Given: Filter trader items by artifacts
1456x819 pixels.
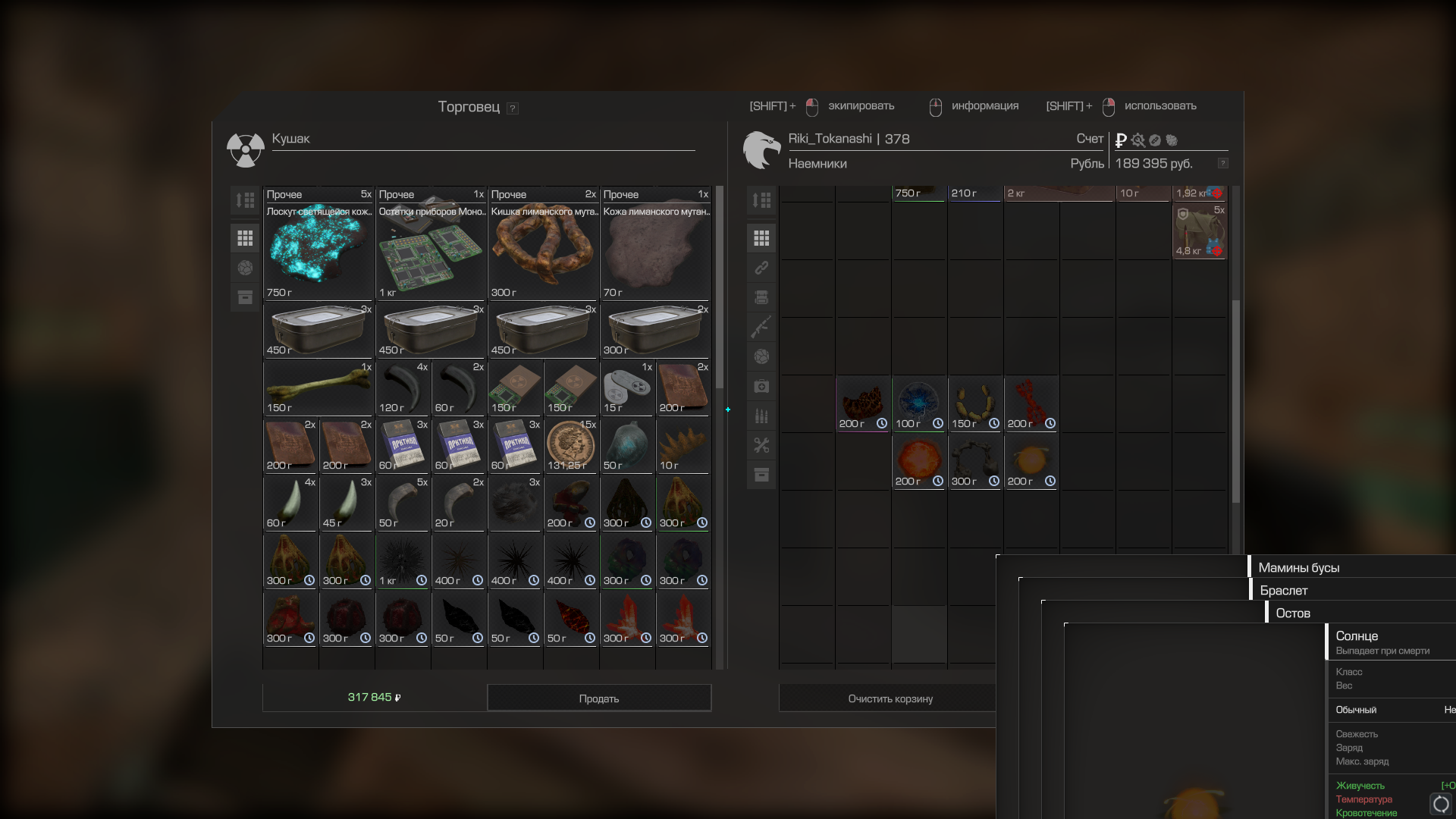Looking at the screenshot, I should click(x=245, y=268).
